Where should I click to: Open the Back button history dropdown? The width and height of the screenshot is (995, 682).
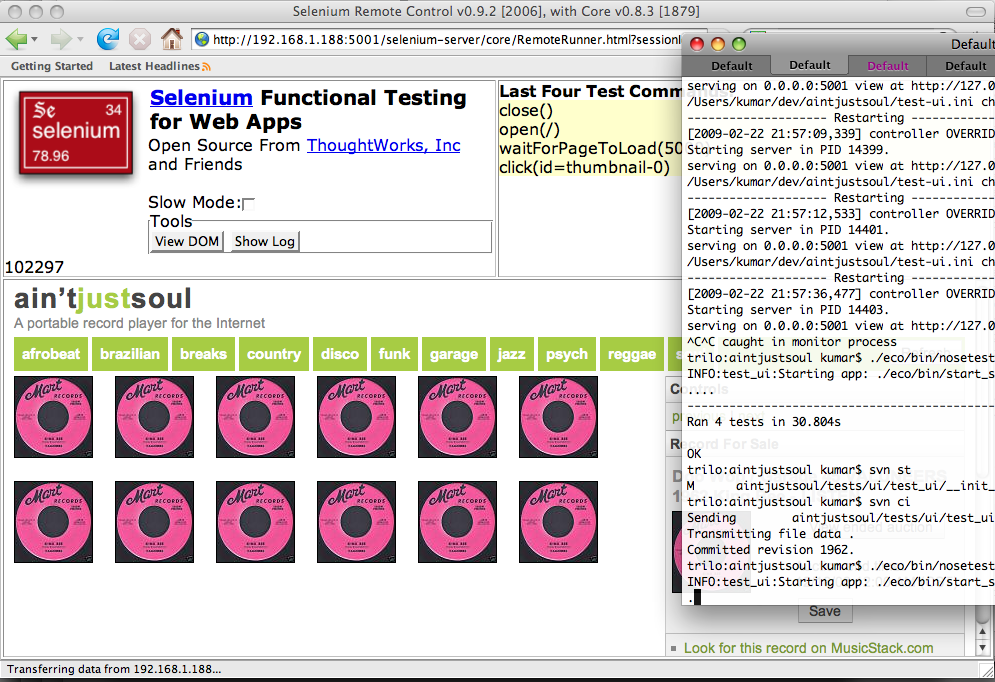coord(34,39)
